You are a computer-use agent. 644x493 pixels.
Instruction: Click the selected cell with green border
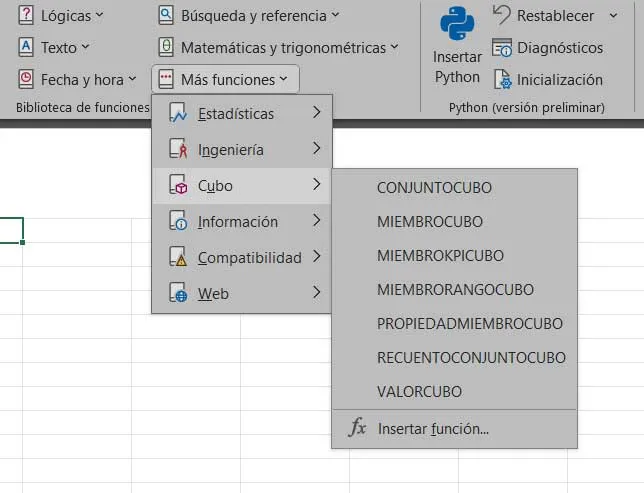point(11,230)
